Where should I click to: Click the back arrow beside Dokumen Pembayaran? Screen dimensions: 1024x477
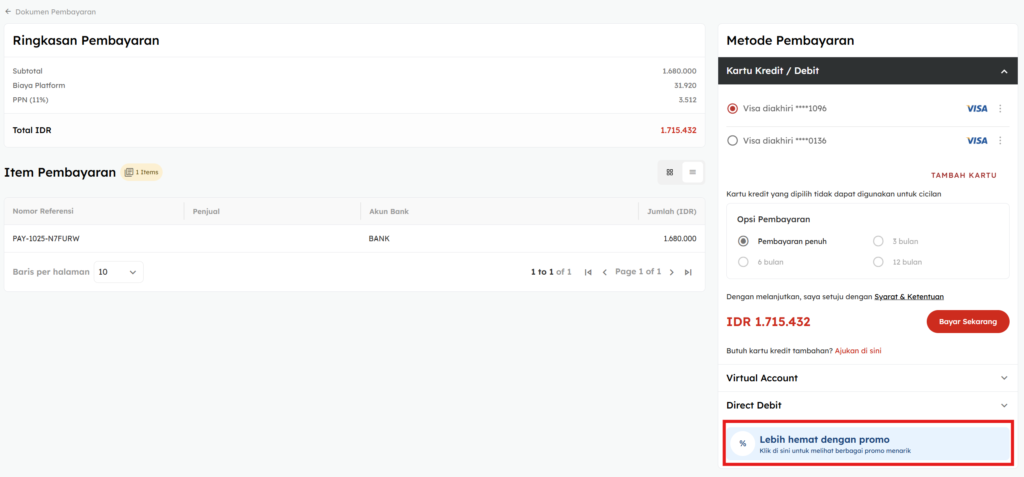coord(9,12)
